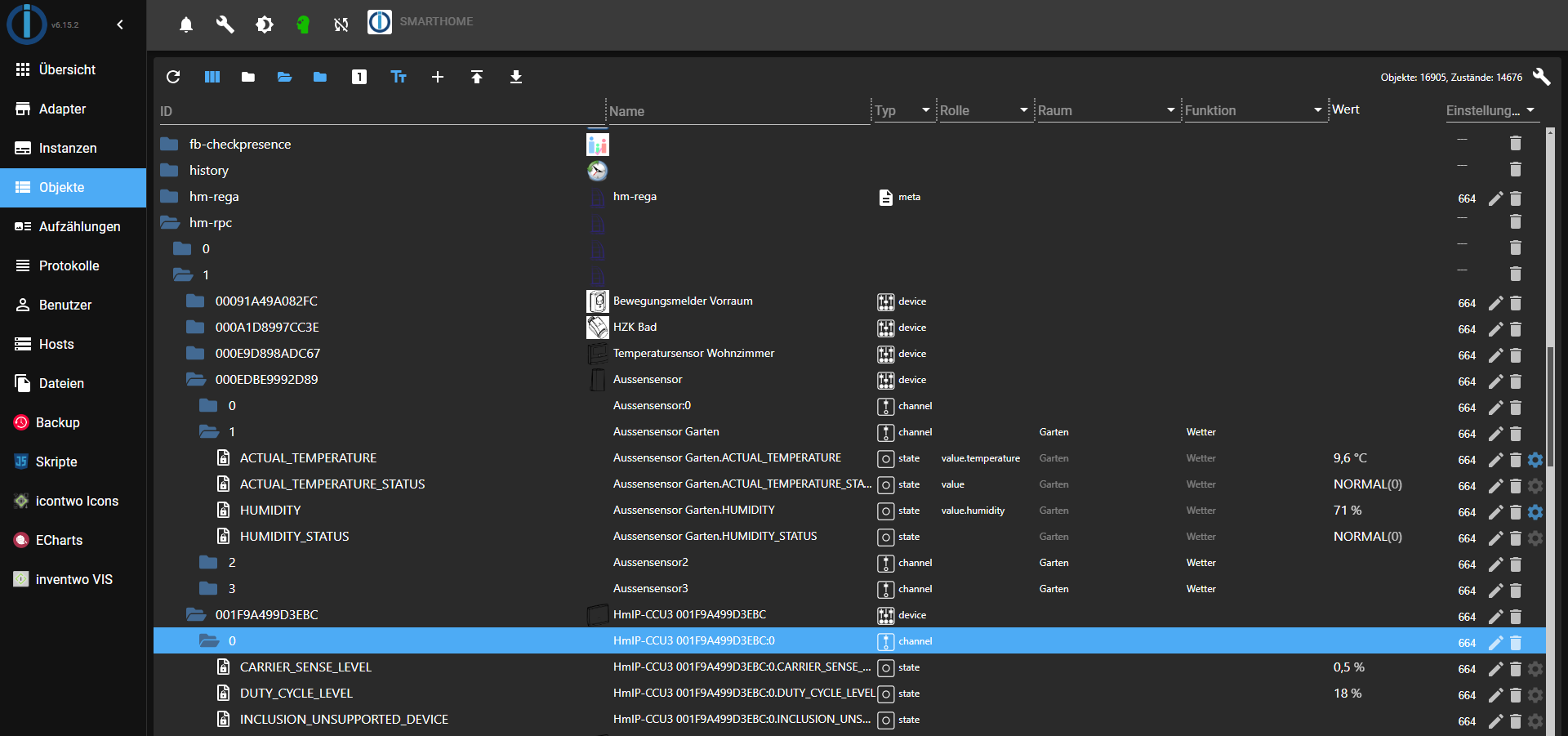Toggle theme brightness icon
1568x736 pixels.
pyautogui.click(x=265, y=25)
